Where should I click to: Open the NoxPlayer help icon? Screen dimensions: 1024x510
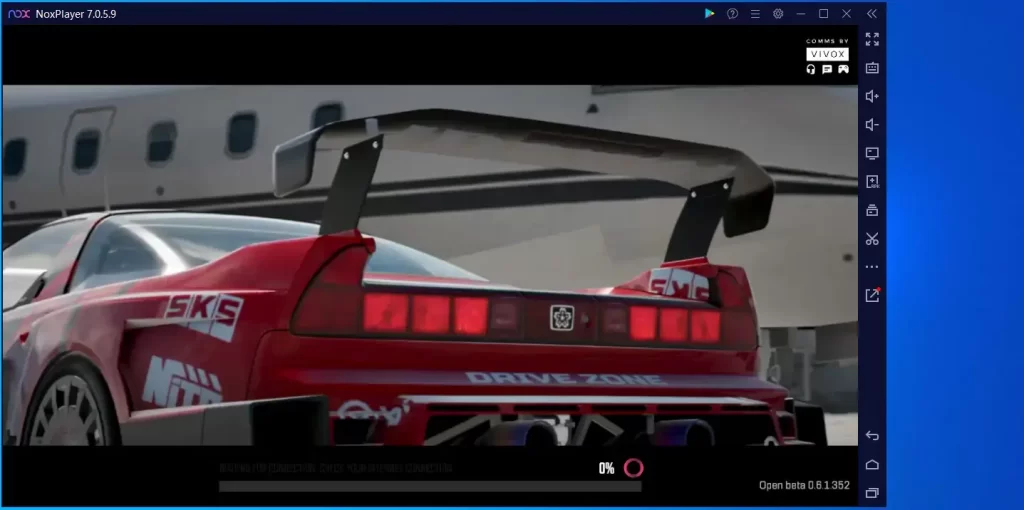(732, 14)
